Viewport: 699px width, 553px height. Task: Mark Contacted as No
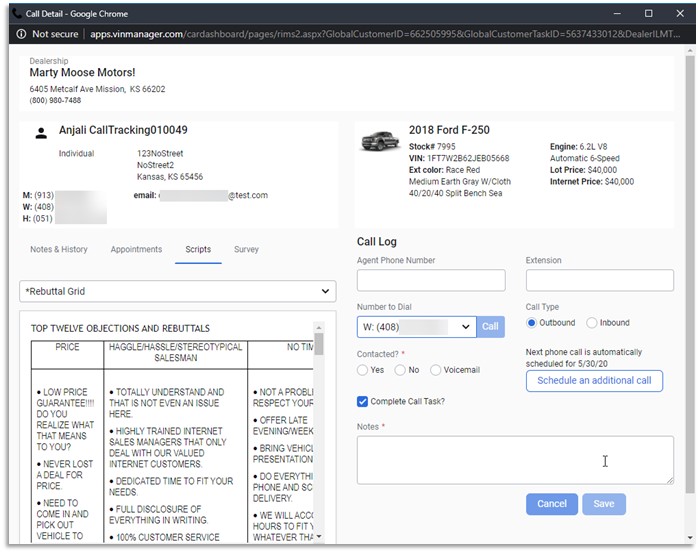(x=400, y=370)
